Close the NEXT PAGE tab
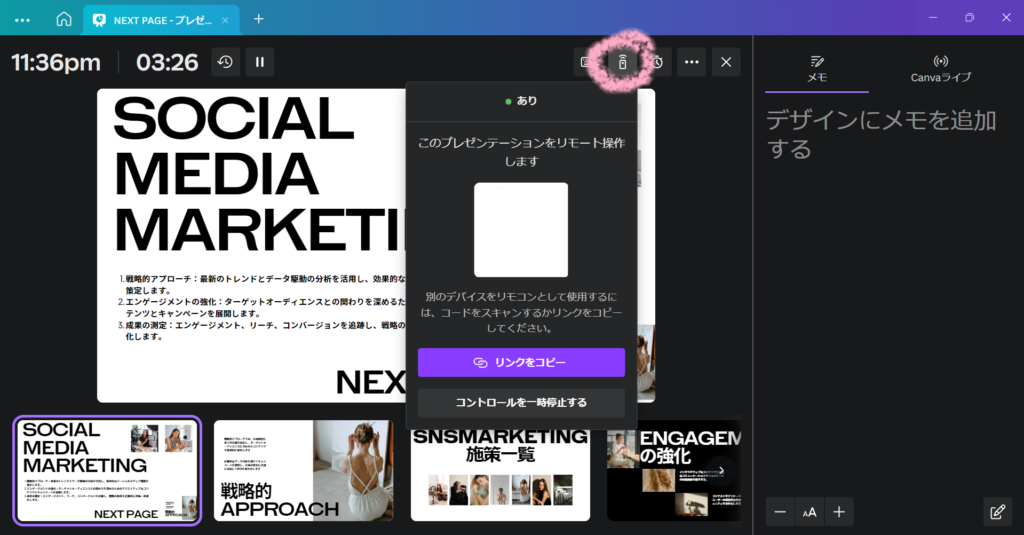The height and width of the screenshot is (535, 1024). 225,20
